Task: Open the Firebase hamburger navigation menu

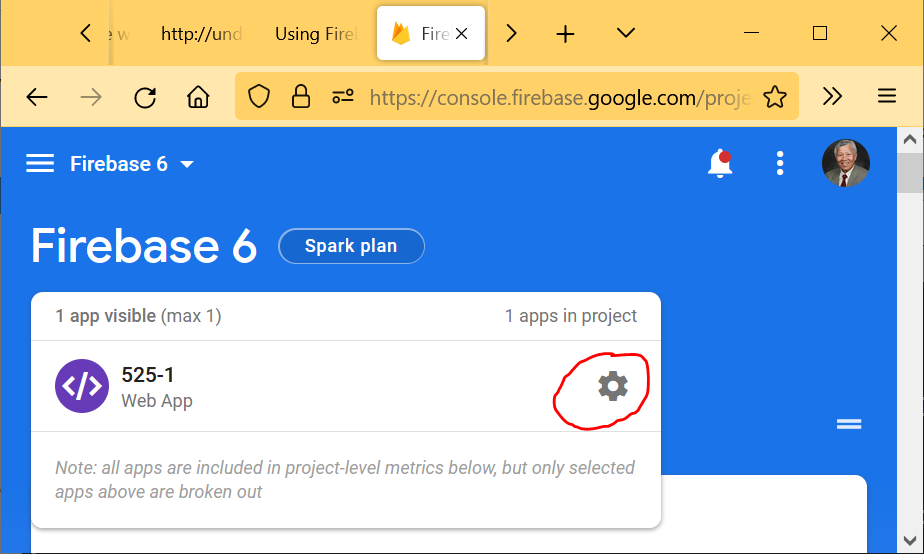Action: (40, 164)
